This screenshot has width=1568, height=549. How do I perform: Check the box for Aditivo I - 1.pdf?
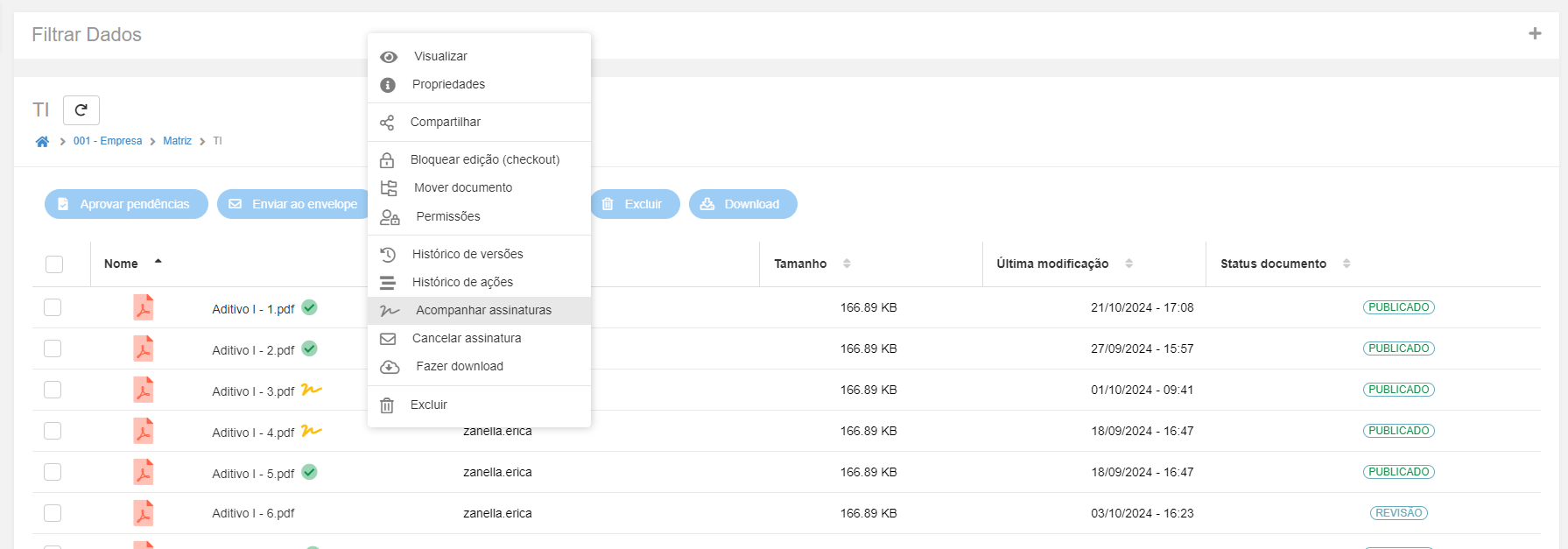coord(53,307)
